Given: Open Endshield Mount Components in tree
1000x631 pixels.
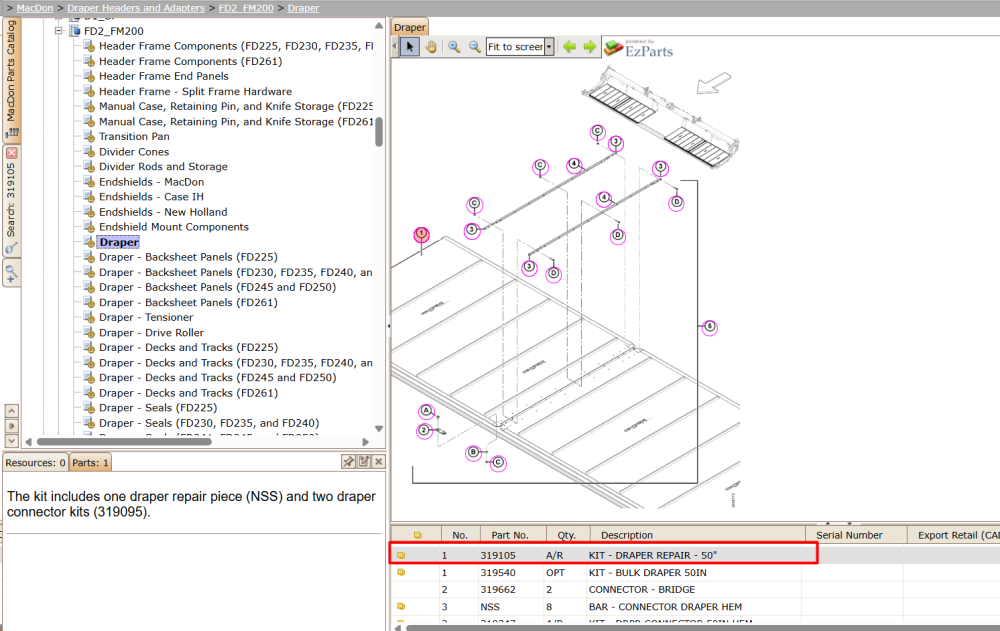Looking at the screenshot, I should 173,226.
